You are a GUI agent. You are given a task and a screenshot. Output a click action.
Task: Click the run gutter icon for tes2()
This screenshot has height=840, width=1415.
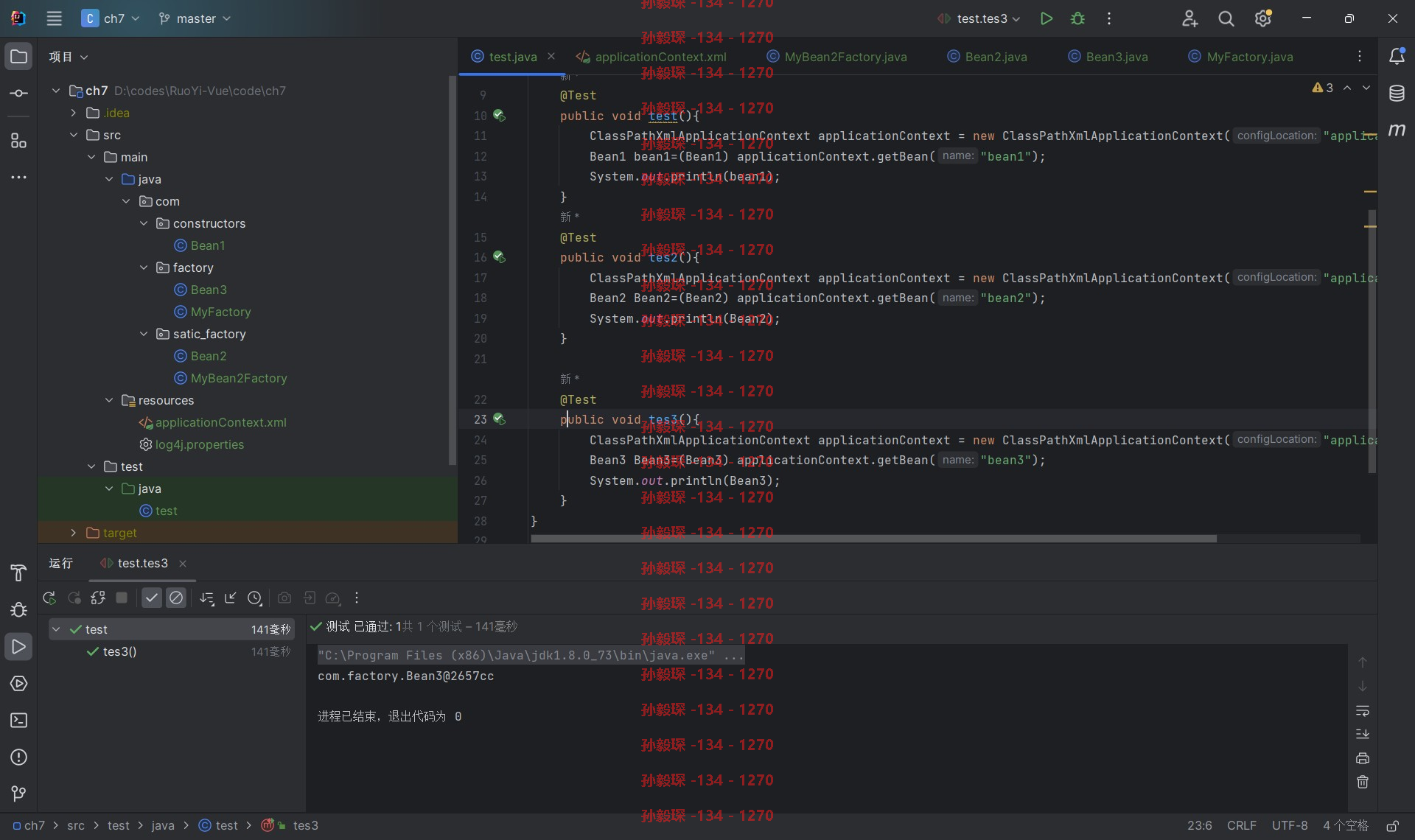[x=499, y=257]
